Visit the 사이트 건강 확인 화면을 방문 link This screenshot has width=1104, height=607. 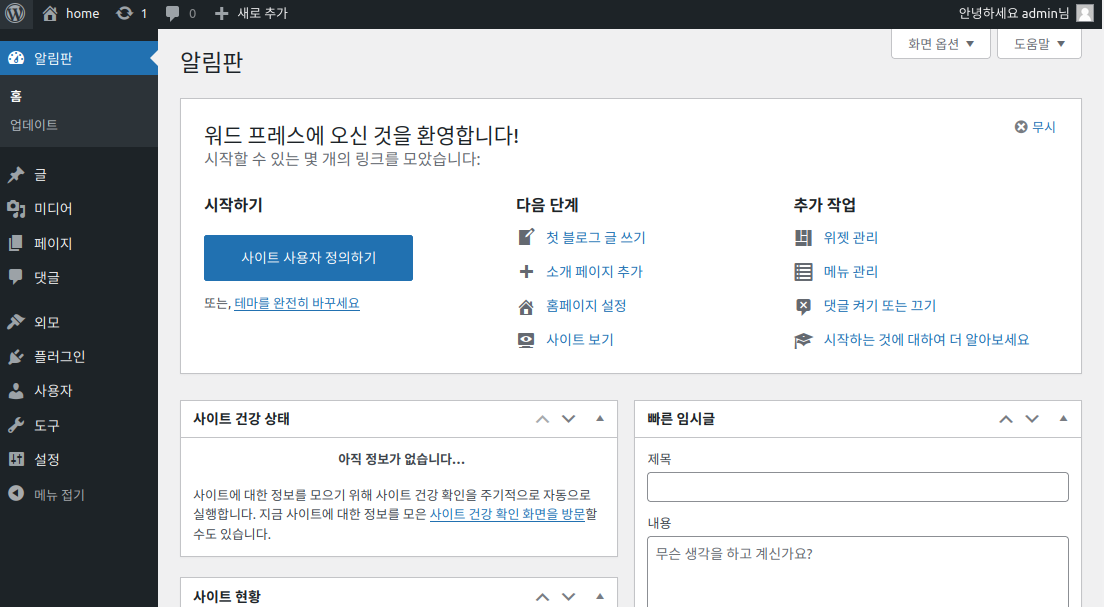[507, 514]
